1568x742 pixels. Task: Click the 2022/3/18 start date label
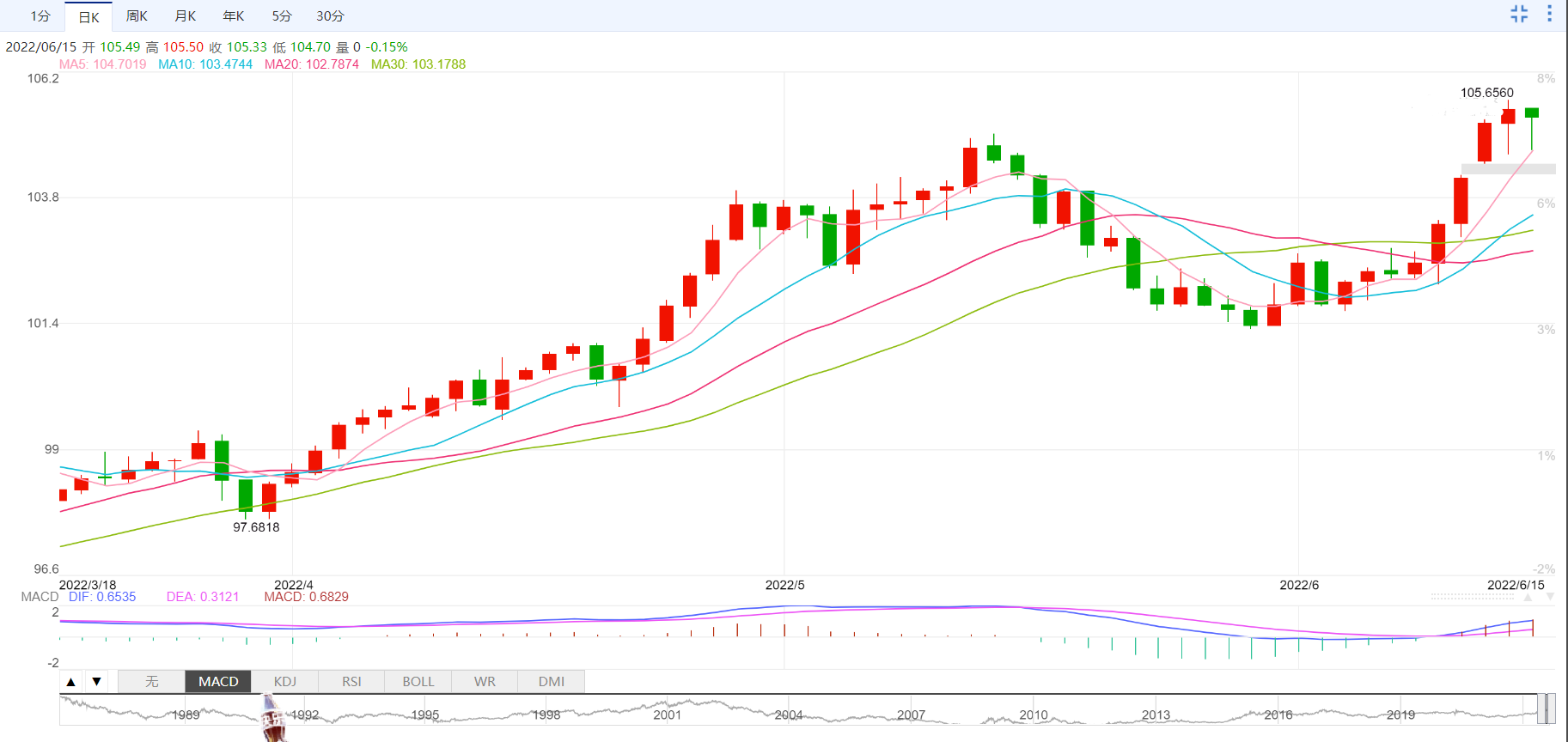pos(88,585)
